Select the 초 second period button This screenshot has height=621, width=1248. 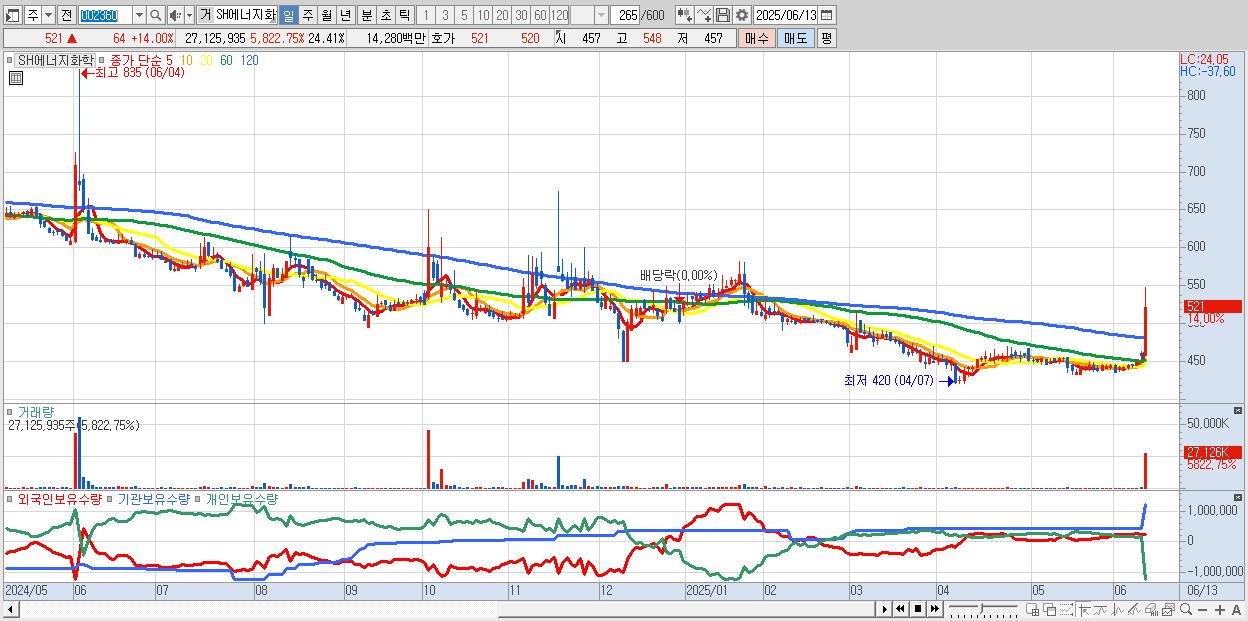[x=385, y=15]
